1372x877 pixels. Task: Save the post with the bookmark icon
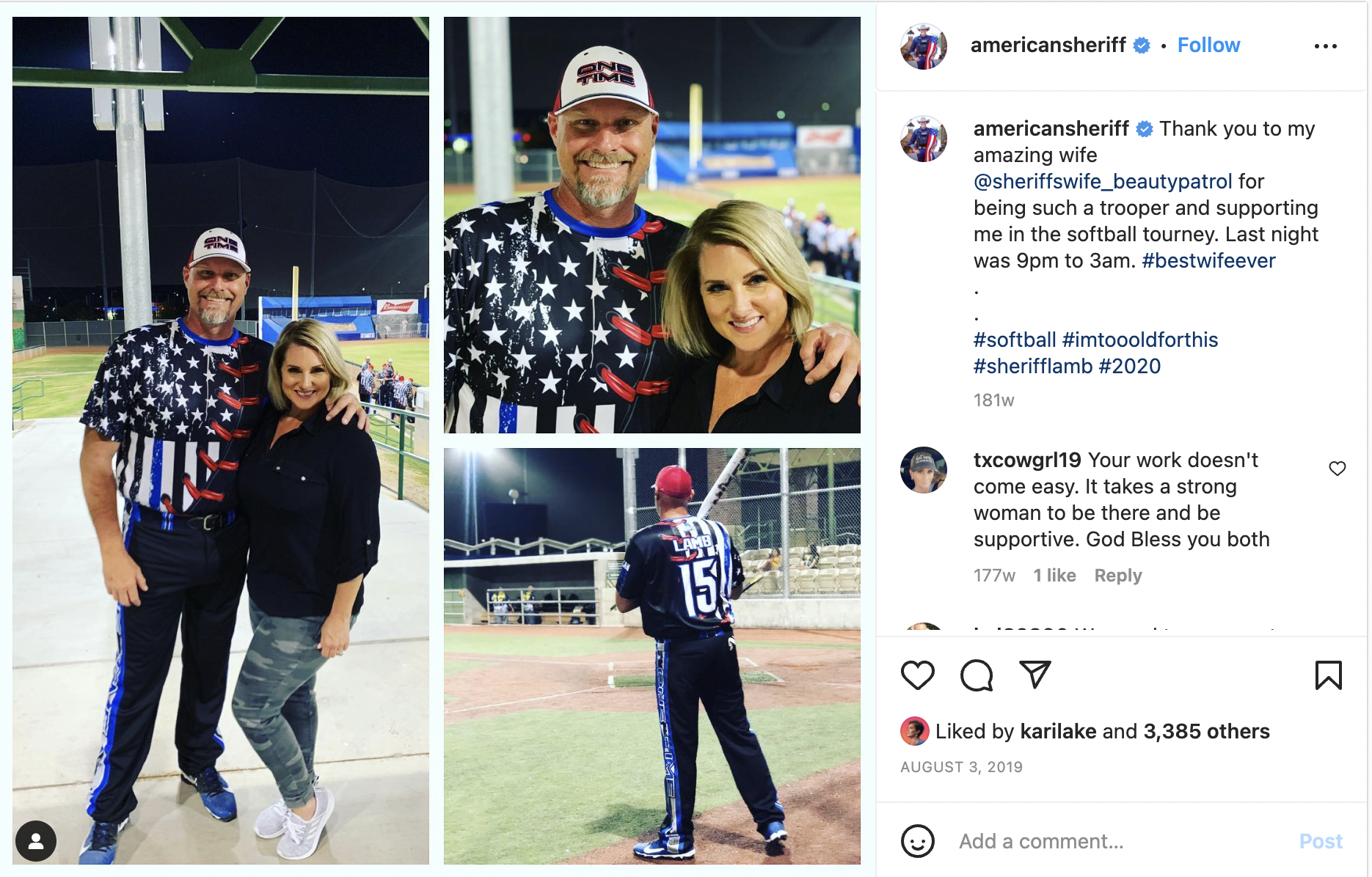click(x=1328, y=675)
